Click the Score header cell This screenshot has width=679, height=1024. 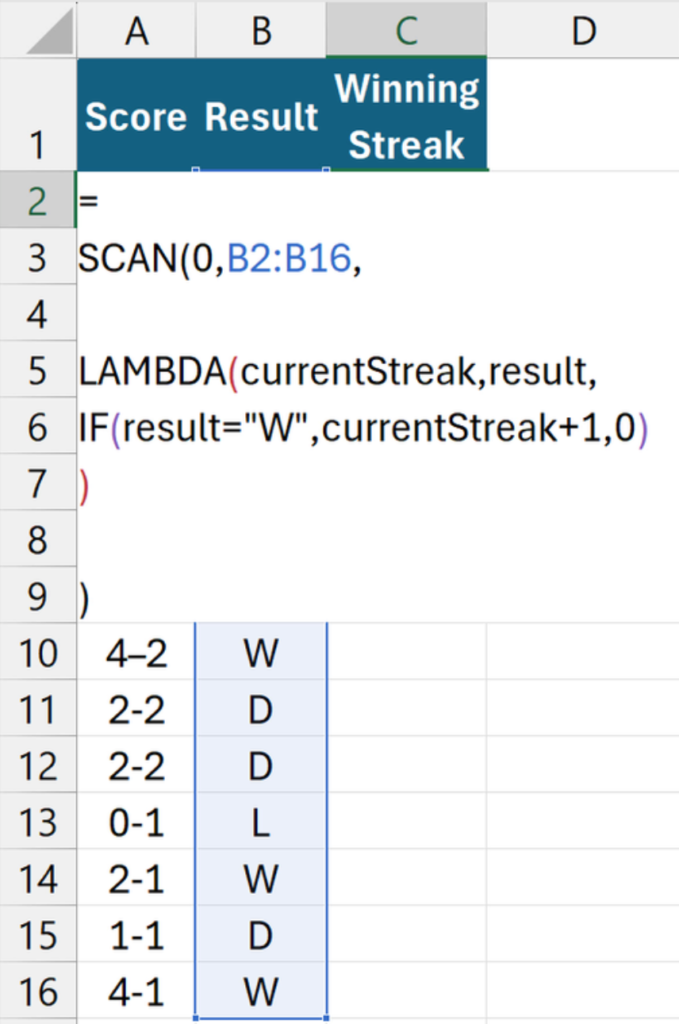tap(136, 117)
